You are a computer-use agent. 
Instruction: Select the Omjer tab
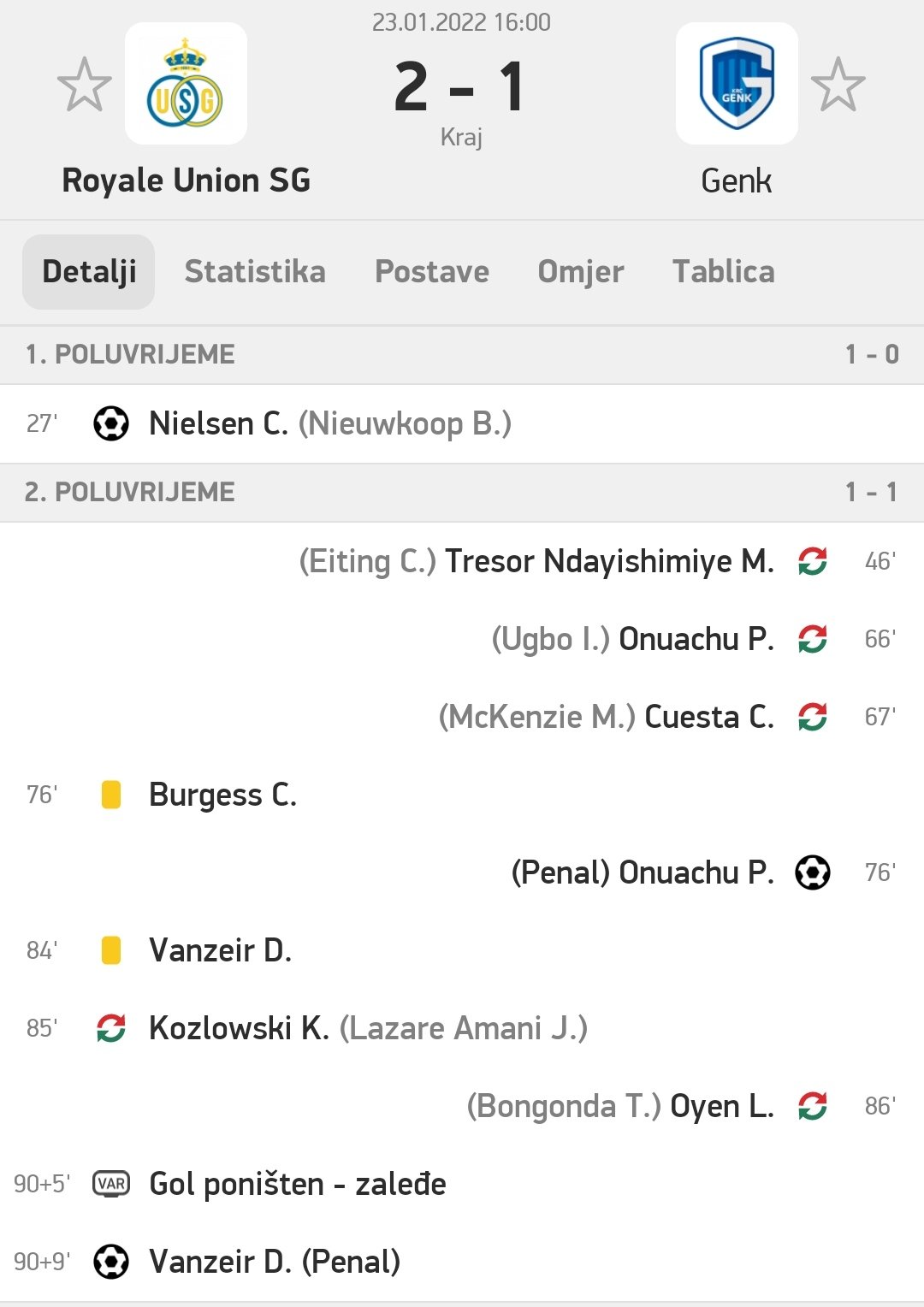(x=581, y=271)
